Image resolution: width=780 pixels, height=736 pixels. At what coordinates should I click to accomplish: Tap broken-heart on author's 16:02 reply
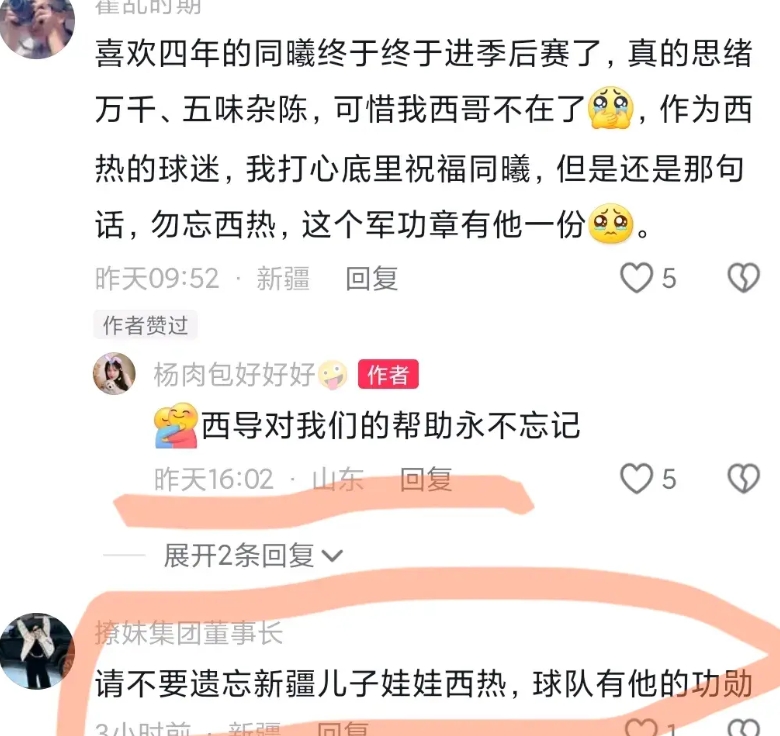744,478
